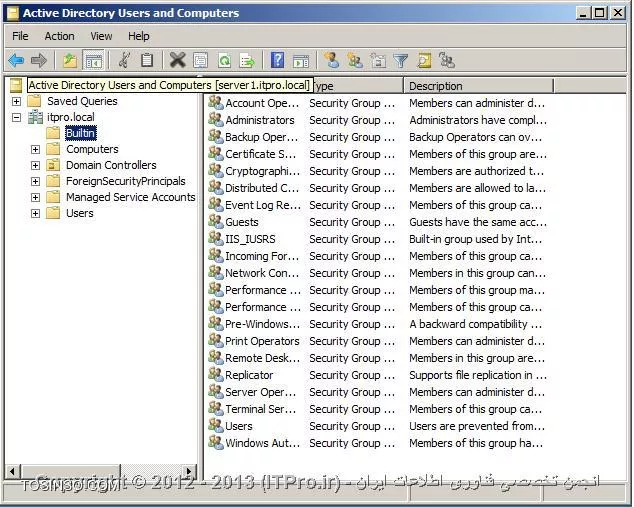Select Computers in the console tree

92,149
